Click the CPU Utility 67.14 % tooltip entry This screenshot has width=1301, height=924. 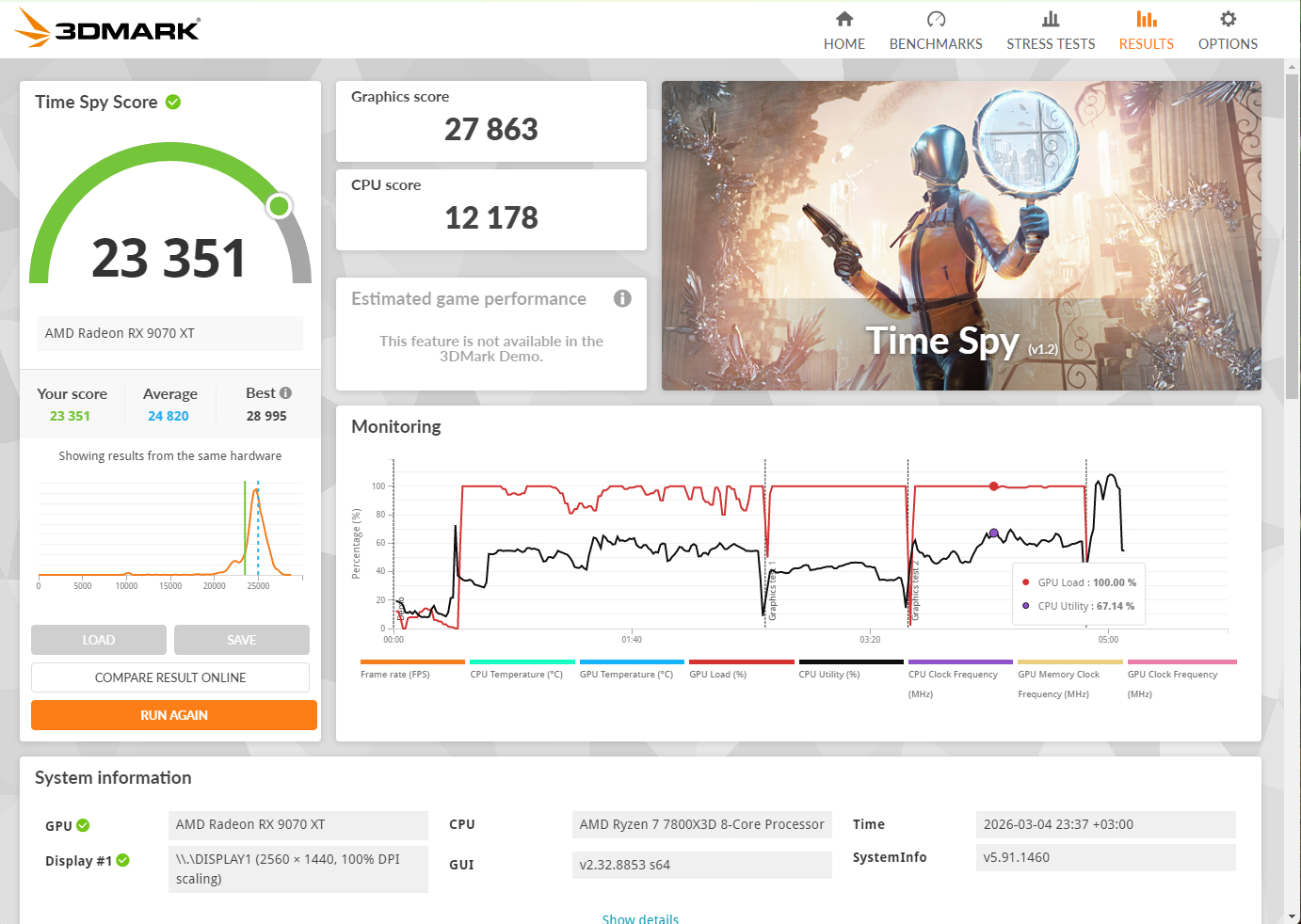click(x=1078, y=606)
